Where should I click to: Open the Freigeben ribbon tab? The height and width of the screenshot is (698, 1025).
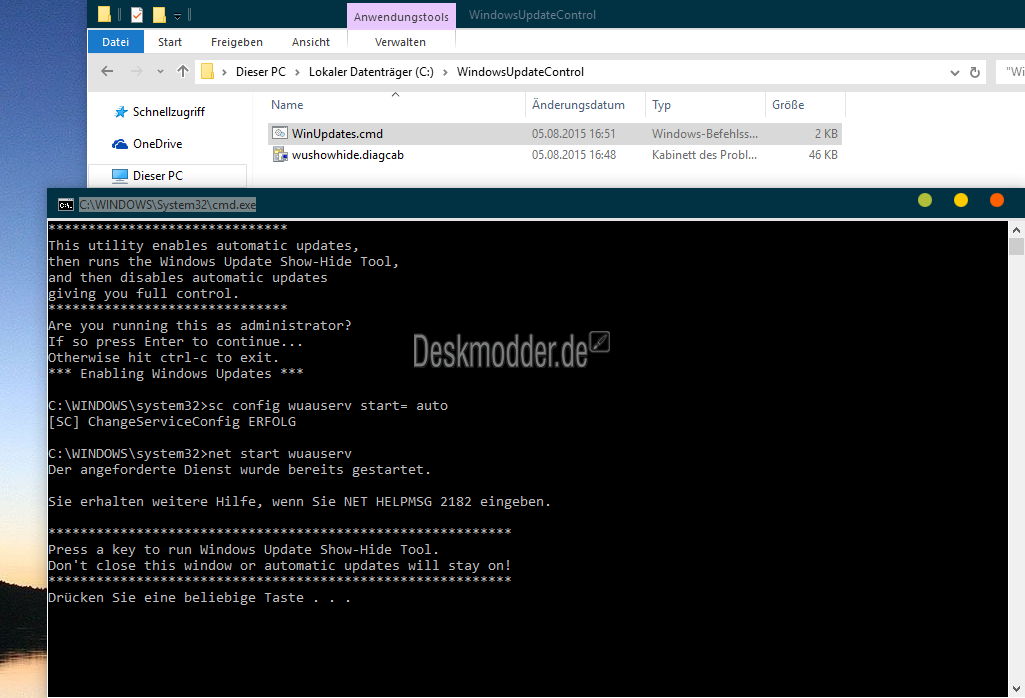click(x=237, y=42)
